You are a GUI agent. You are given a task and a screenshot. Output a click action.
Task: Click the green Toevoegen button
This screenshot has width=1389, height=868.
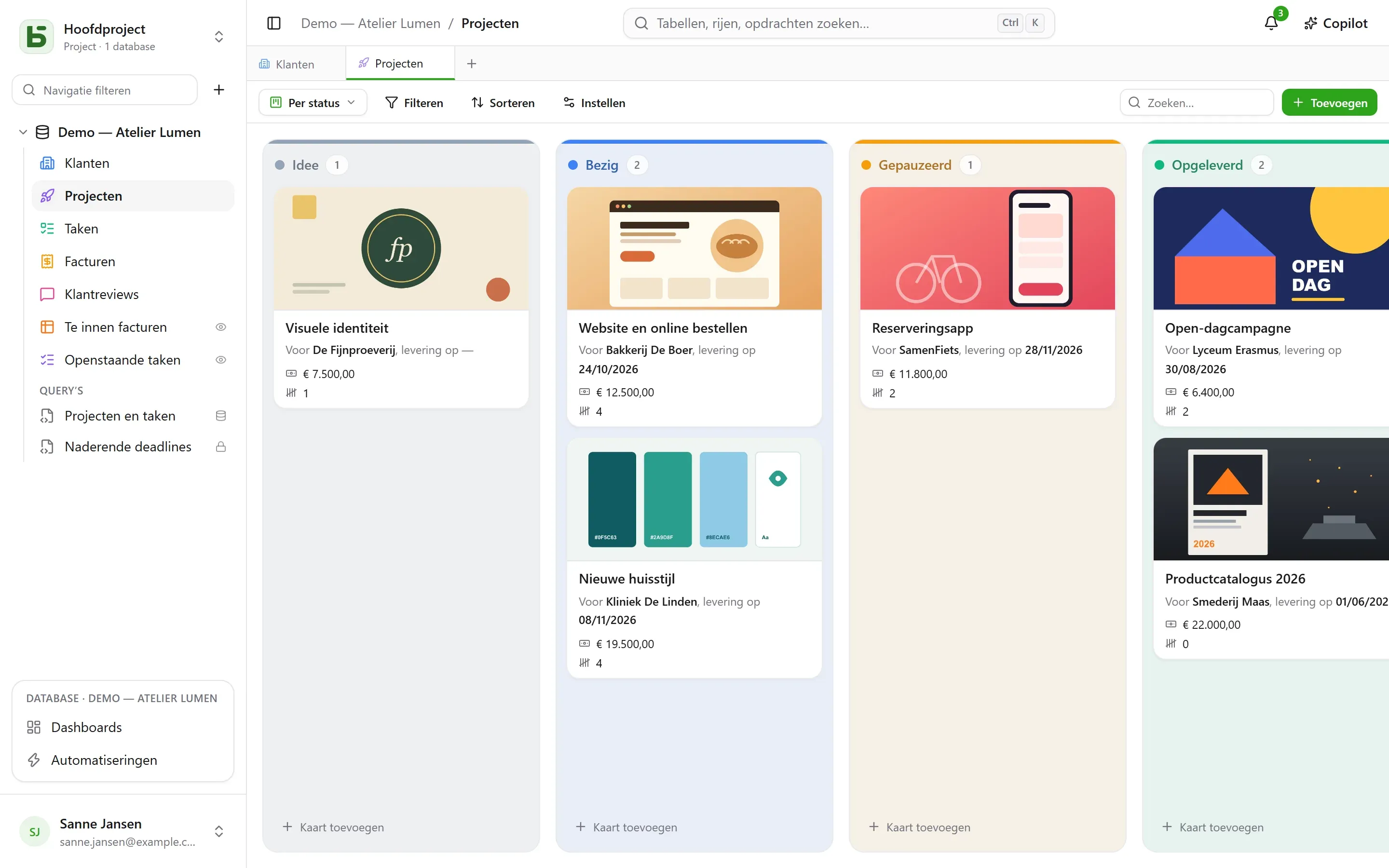coord(1329,102)
